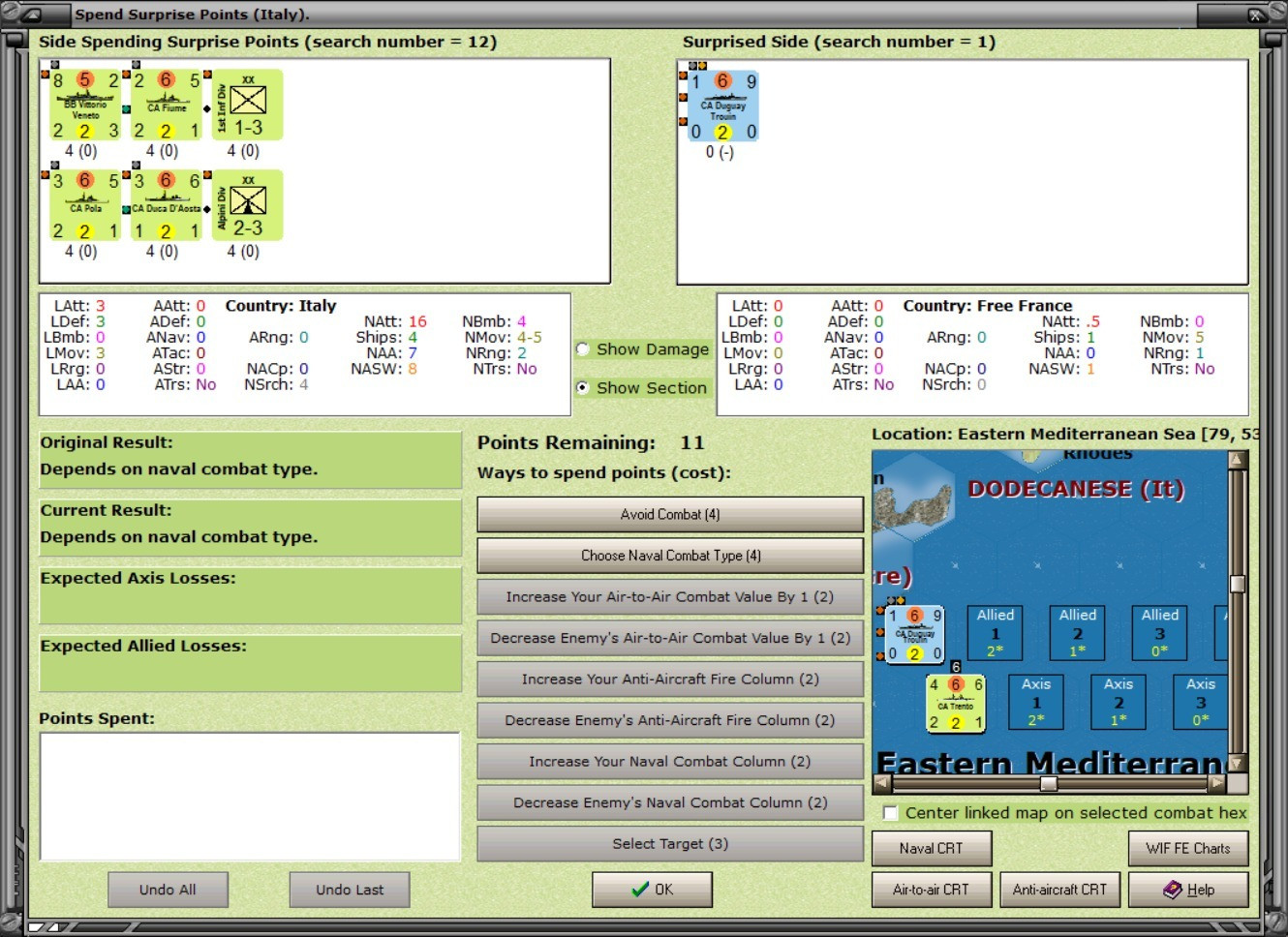Open the WIF FE Charts
Viewport: 1288px width, 937px height.
click(1188, 849)
